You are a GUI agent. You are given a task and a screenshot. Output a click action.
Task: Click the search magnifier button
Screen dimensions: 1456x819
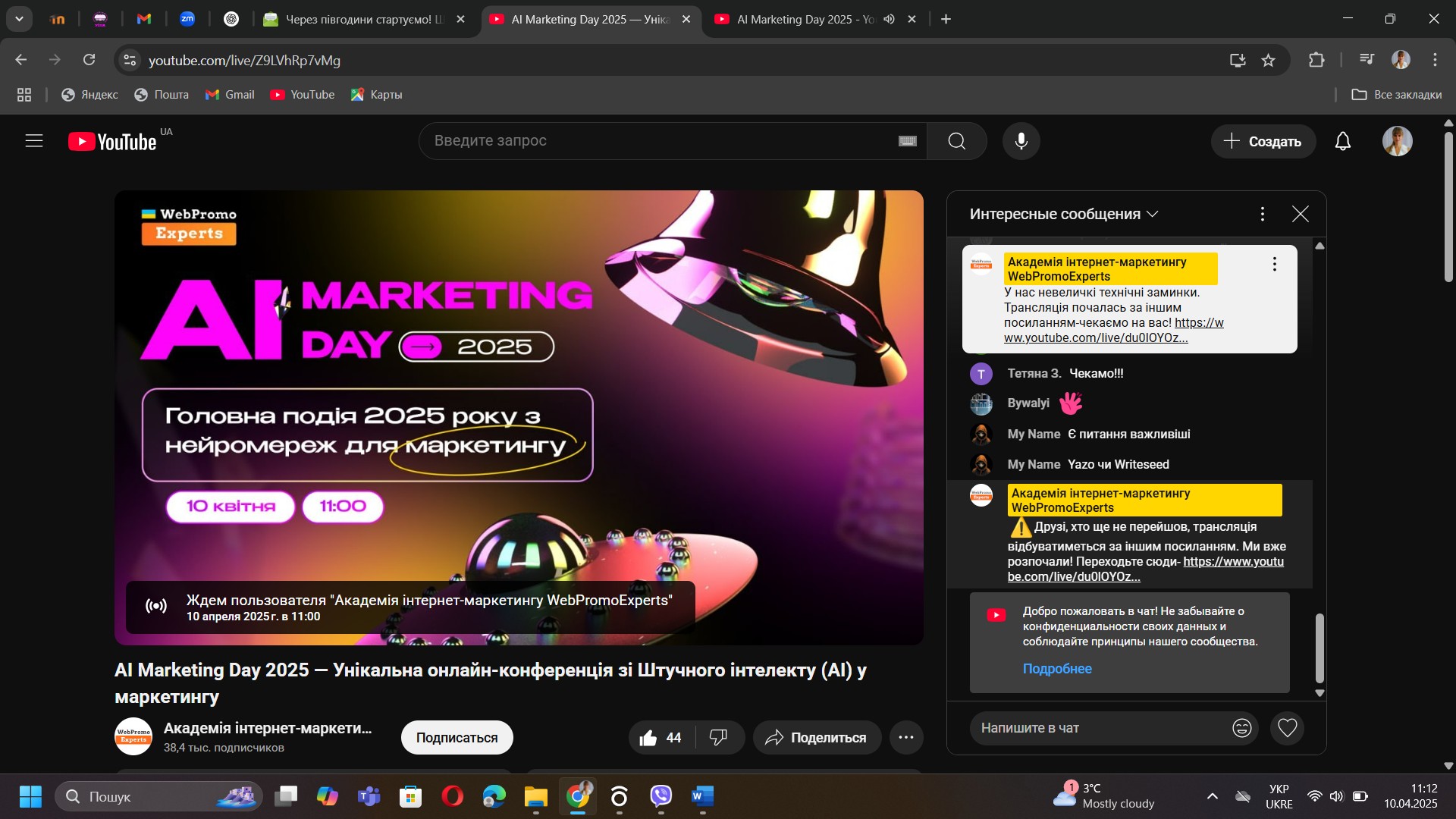956,141
